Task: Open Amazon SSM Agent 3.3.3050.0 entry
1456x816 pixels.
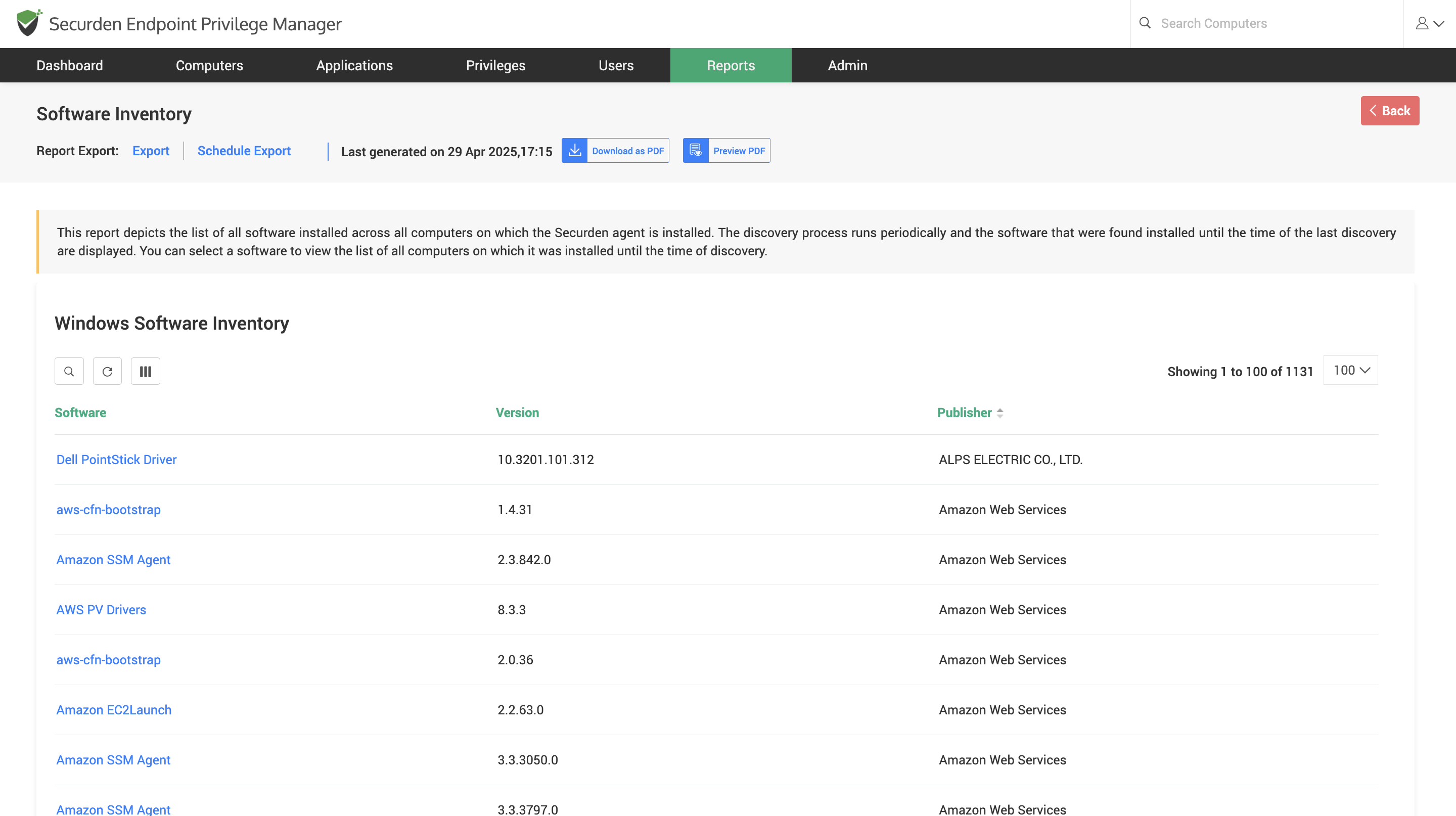Action: coord(114,760)
